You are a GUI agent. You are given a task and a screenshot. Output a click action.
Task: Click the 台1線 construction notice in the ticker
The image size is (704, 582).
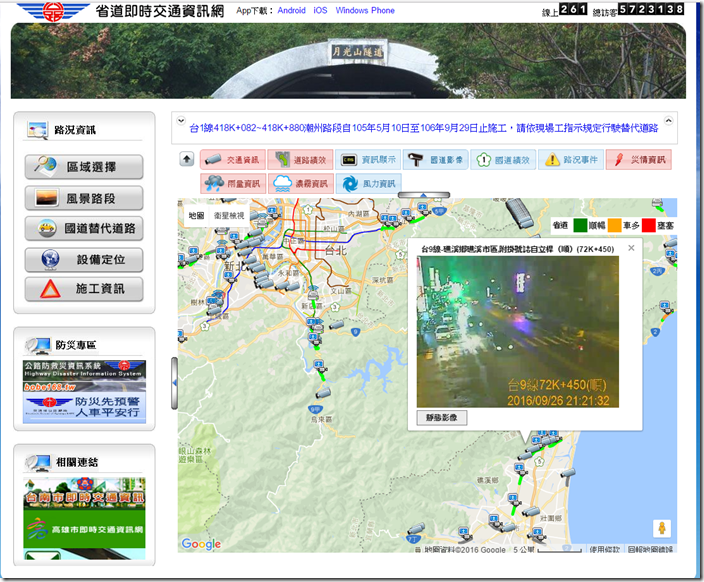tap(423, 128)
